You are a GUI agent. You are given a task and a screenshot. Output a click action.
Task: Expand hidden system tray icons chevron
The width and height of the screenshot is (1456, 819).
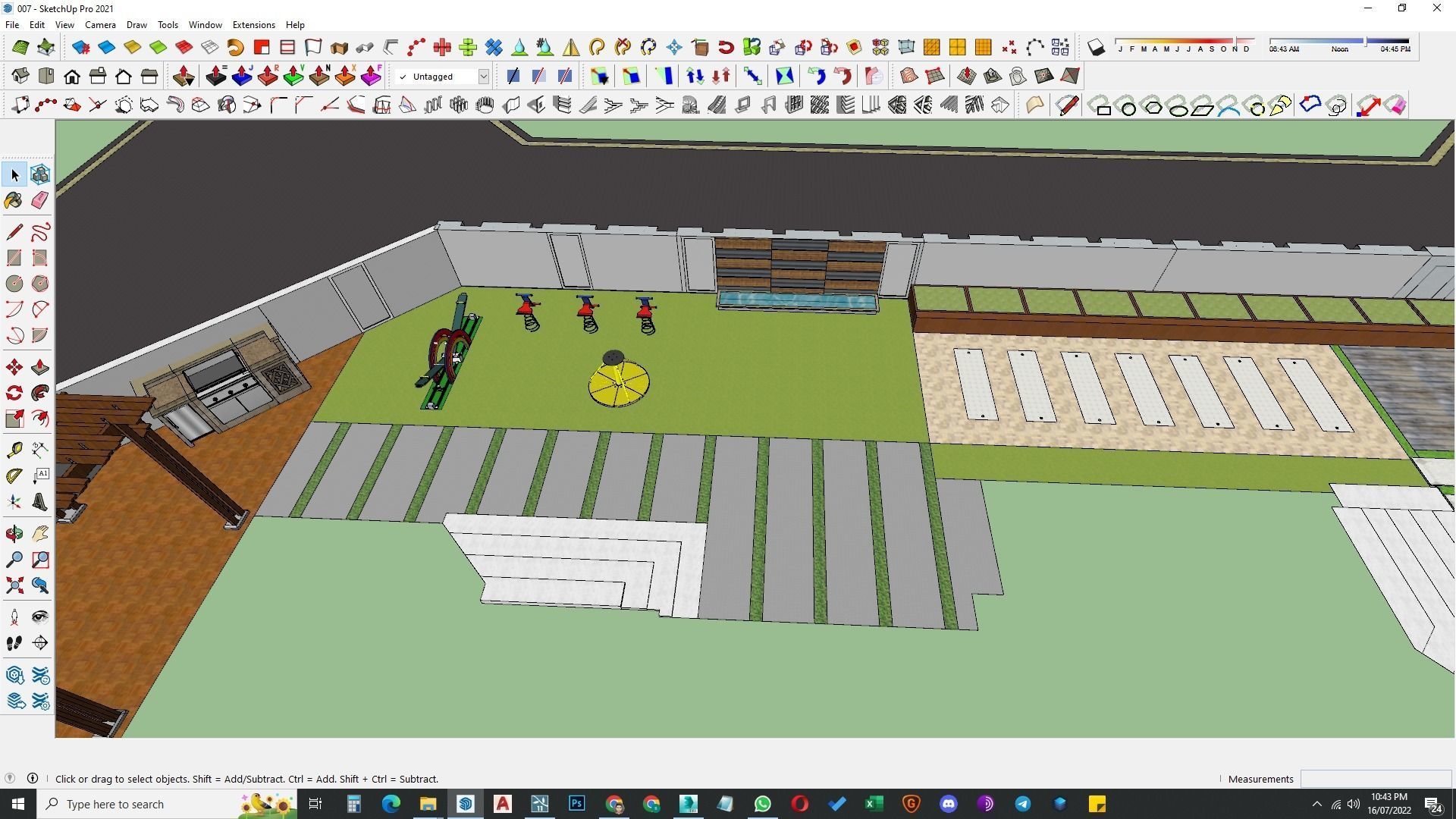(1316, 804)
